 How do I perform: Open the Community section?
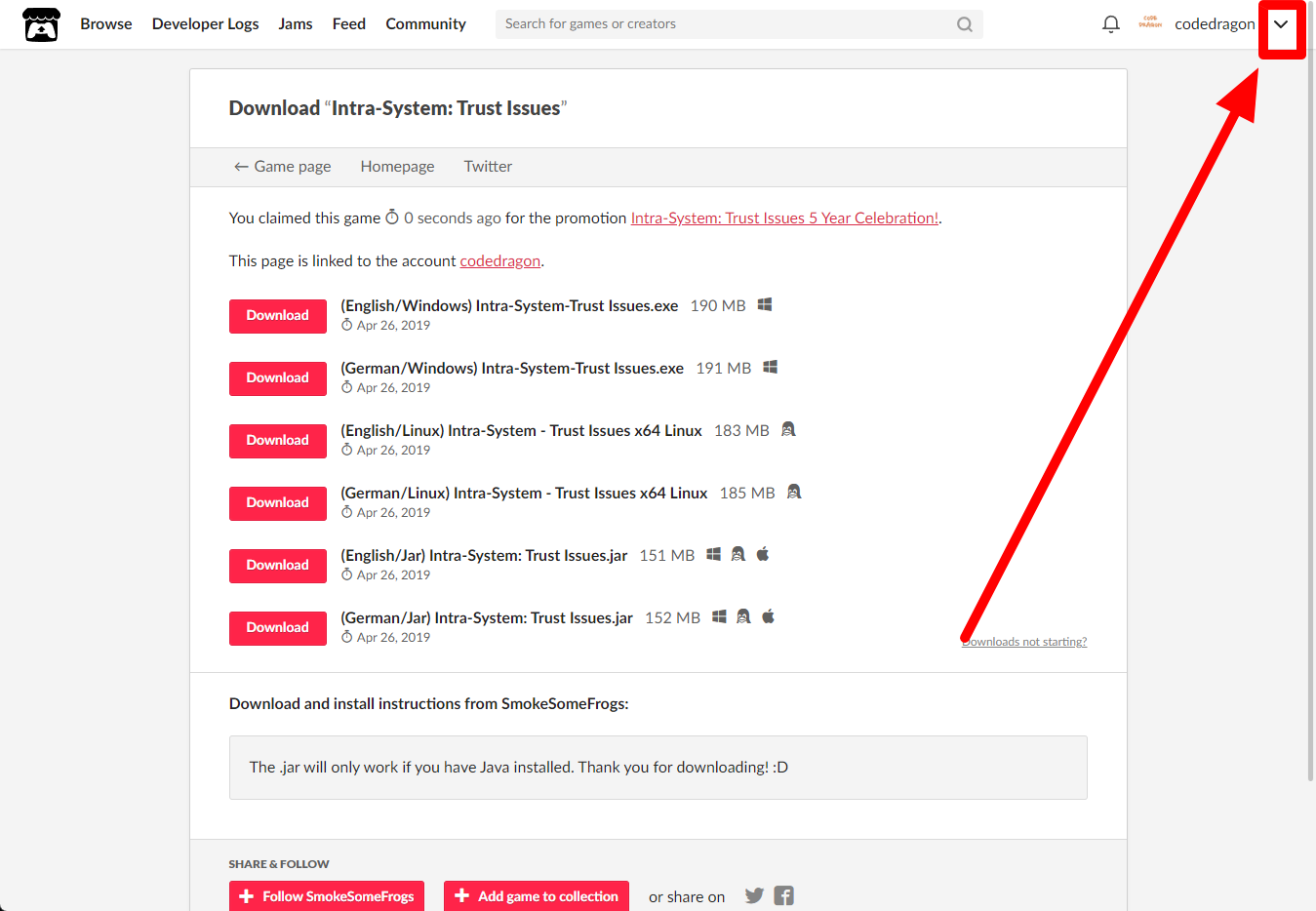point(425,23)
